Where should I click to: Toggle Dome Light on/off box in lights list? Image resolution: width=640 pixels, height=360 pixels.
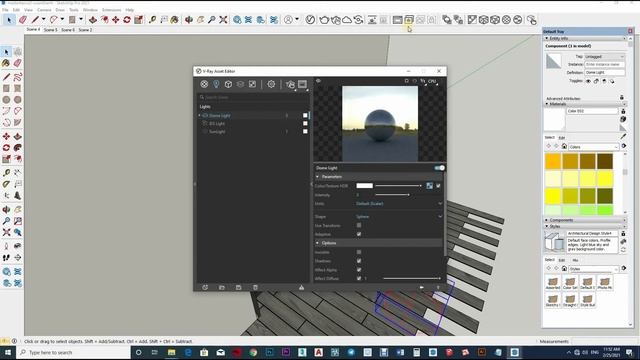coord(305,116)
